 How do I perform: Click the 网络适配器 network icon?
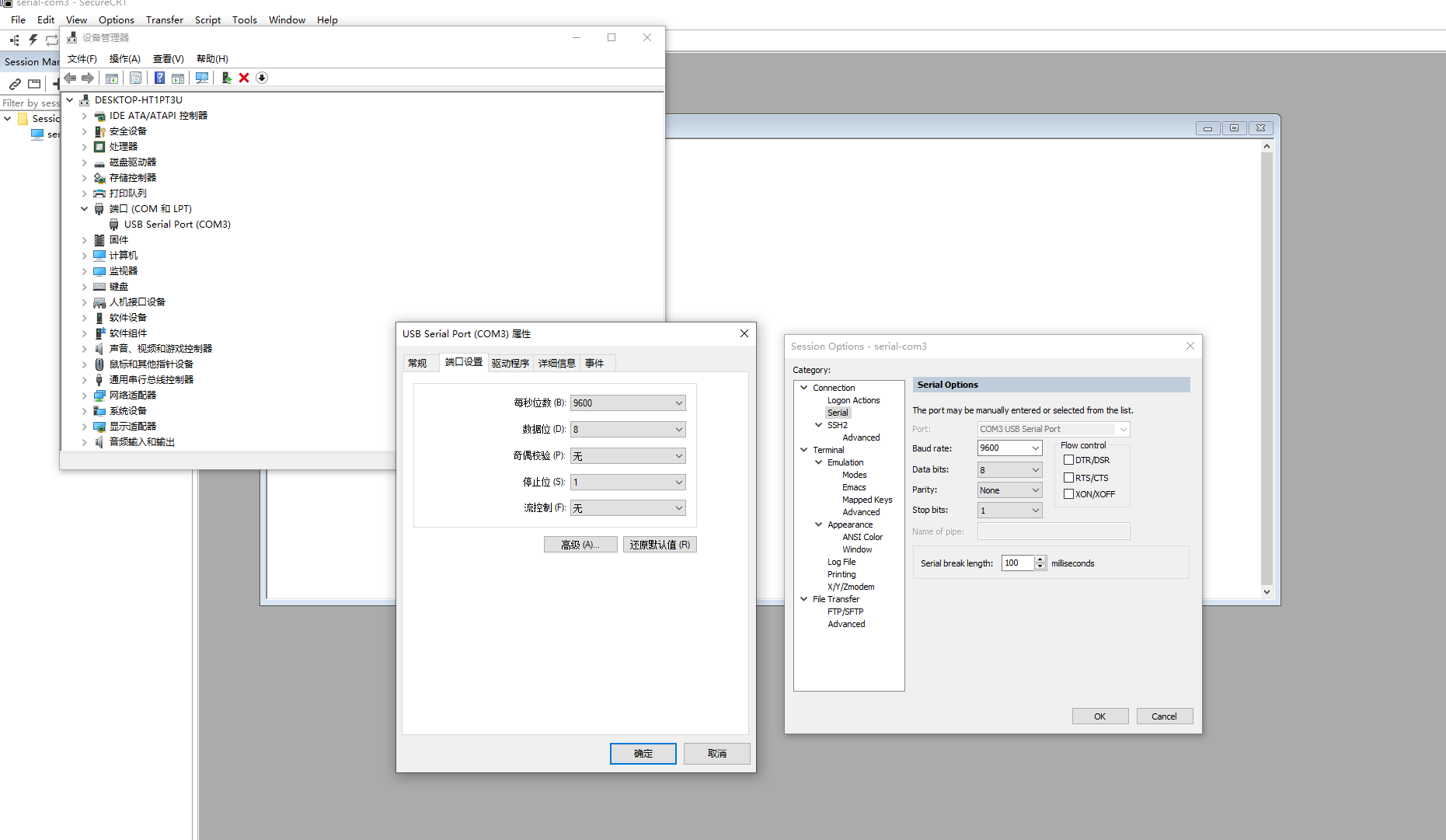click(99, 396)
